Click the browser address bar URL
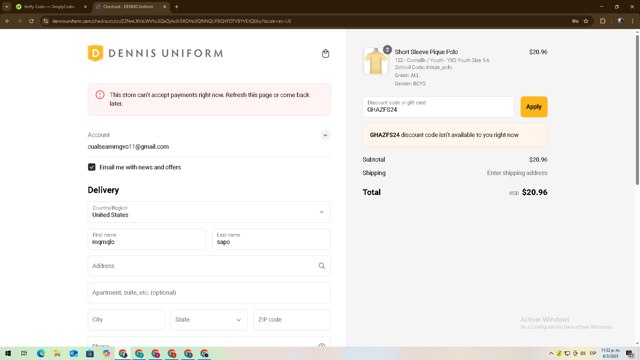This screenshot has height=360, width=640. pos(171,21)
